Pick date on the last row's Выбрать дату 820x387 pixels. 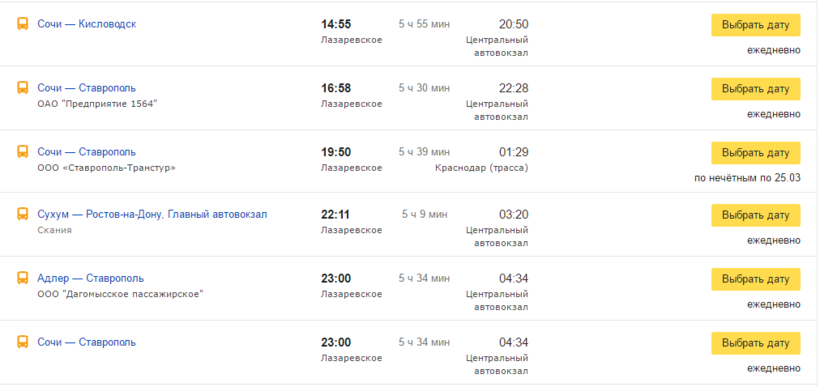tap(756, 343)
